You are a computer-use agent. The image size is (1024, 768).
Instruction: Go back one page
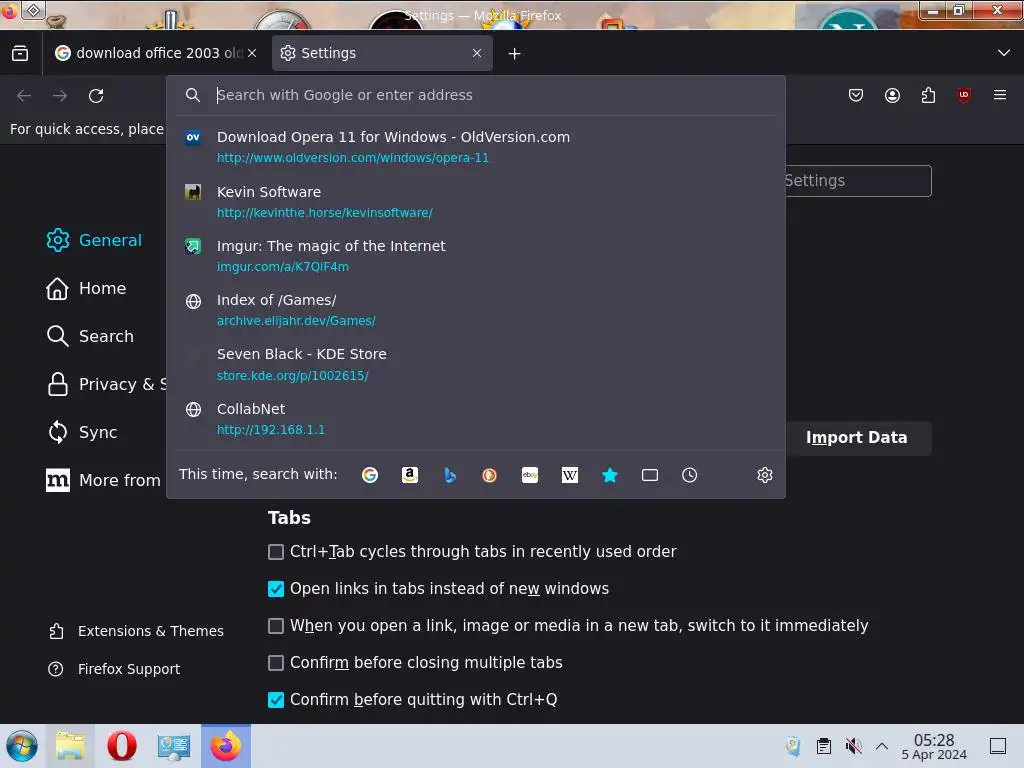point(24,96)
